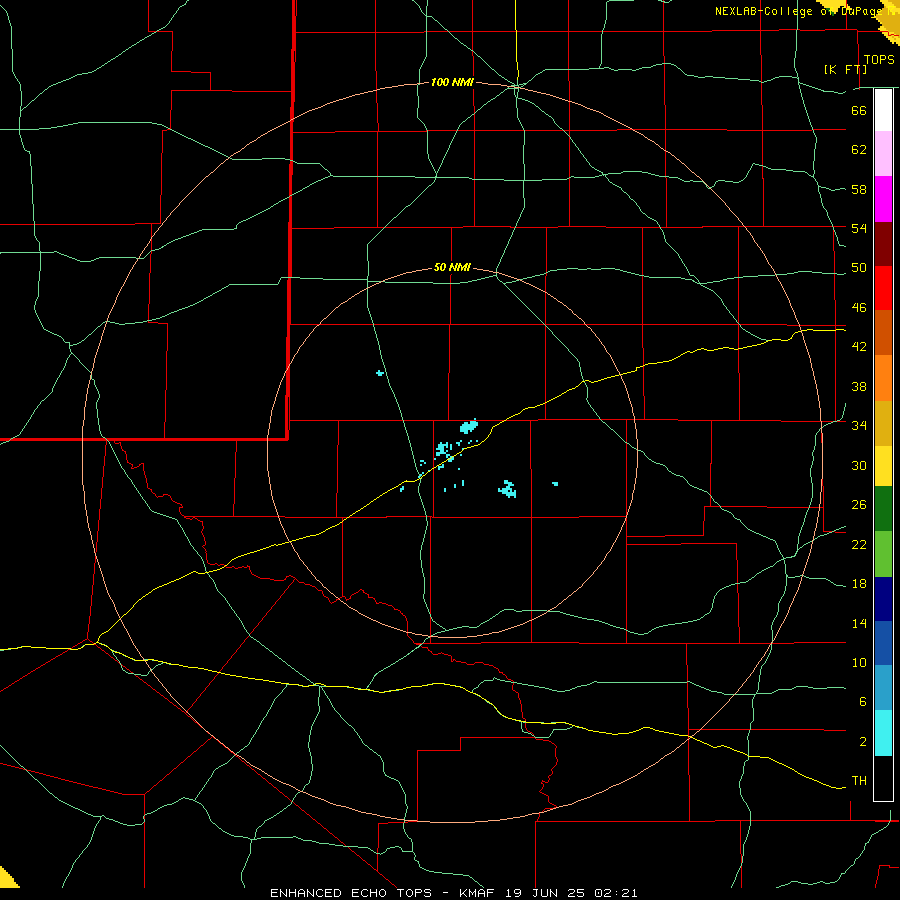900x900 pixels.
Task: Click the bright cyan legend color swatch
Action: click(x=883, y=733)
